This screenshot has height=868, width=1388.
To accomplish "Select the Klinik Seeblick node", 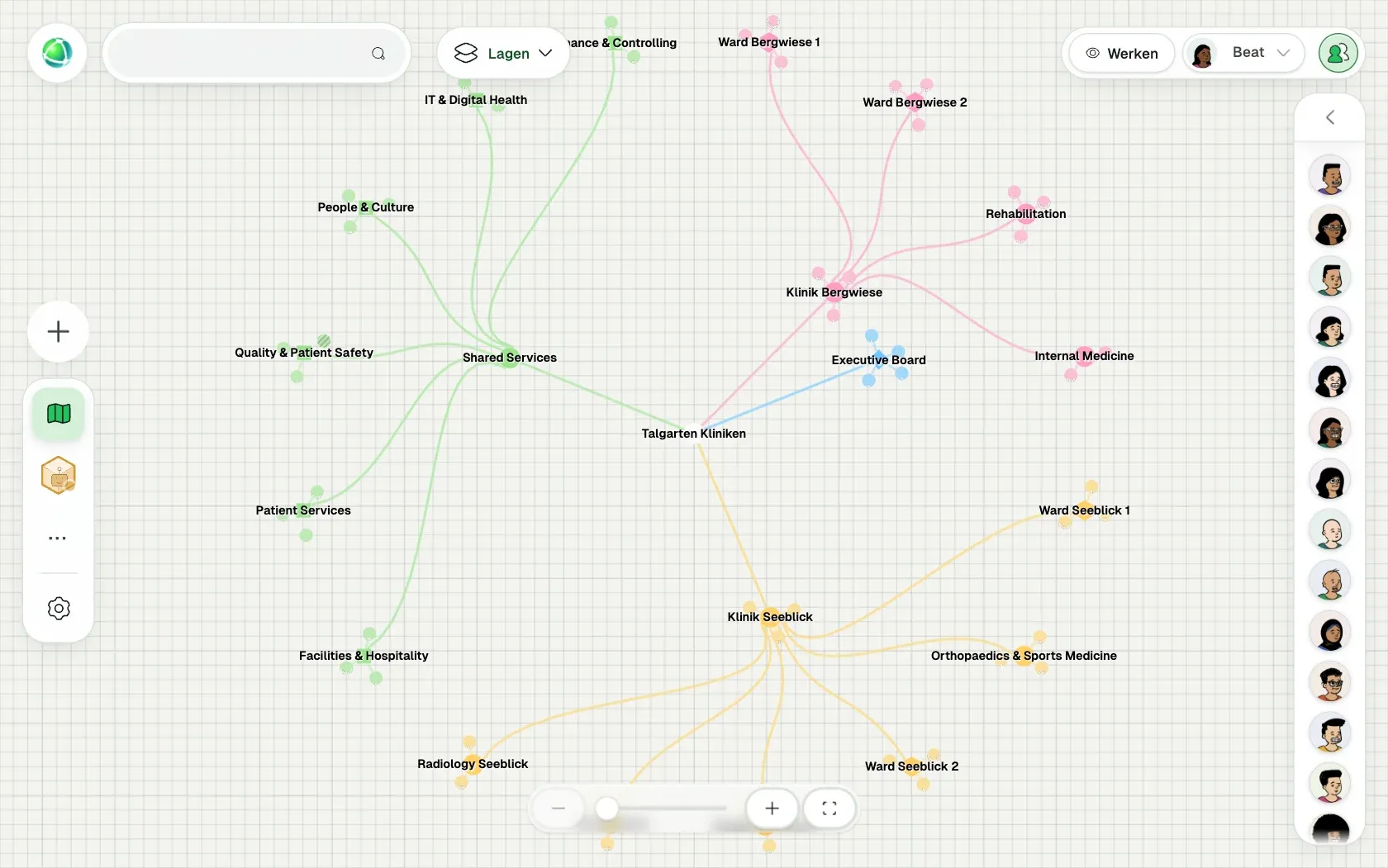I will tap(770, 617).
